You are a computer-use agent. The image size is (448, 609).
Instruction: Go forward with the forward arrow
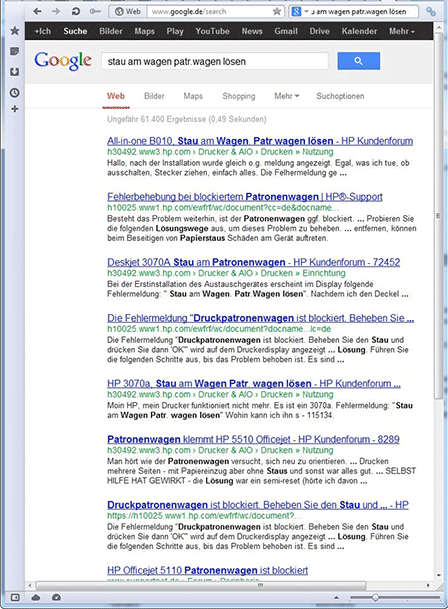pos(56,11)
